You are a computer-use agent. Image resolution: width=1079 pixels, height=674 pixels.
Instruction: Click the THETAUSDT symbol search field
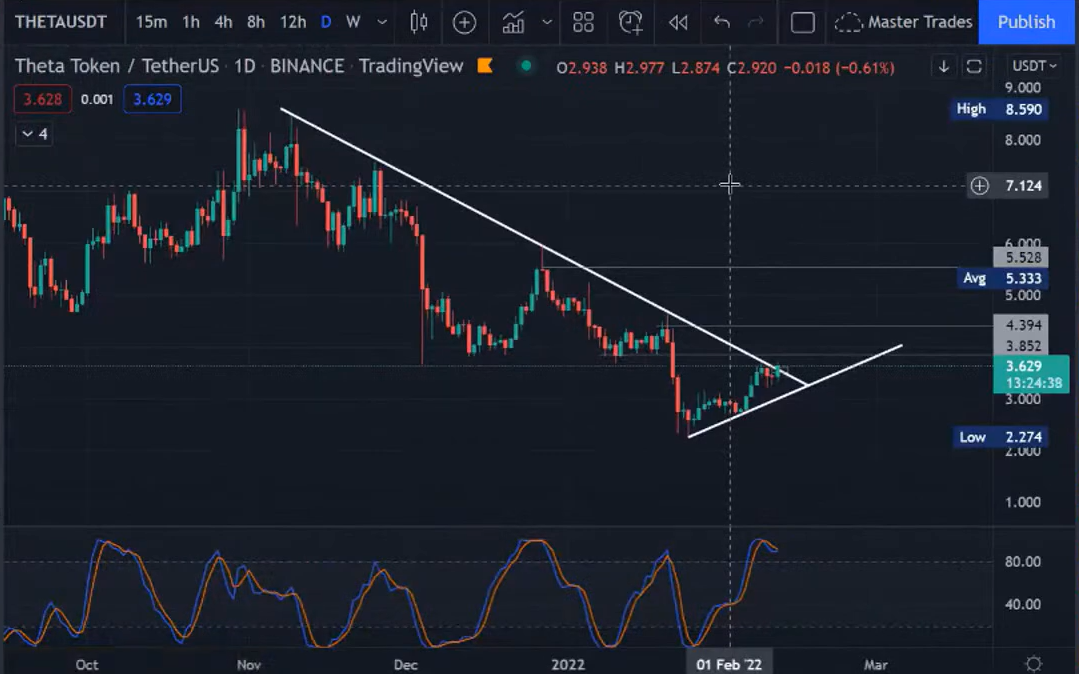click(x=61, y=22)
